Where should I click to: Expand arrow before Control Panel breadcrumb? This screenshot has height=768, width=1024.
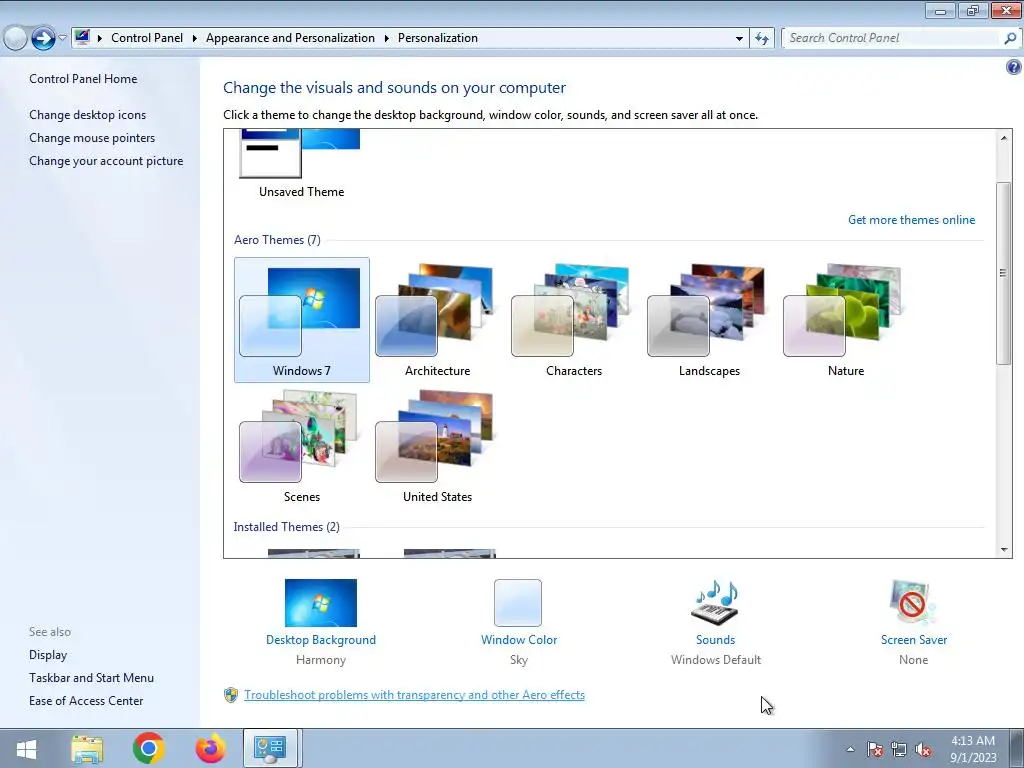[x=100, y=39]
